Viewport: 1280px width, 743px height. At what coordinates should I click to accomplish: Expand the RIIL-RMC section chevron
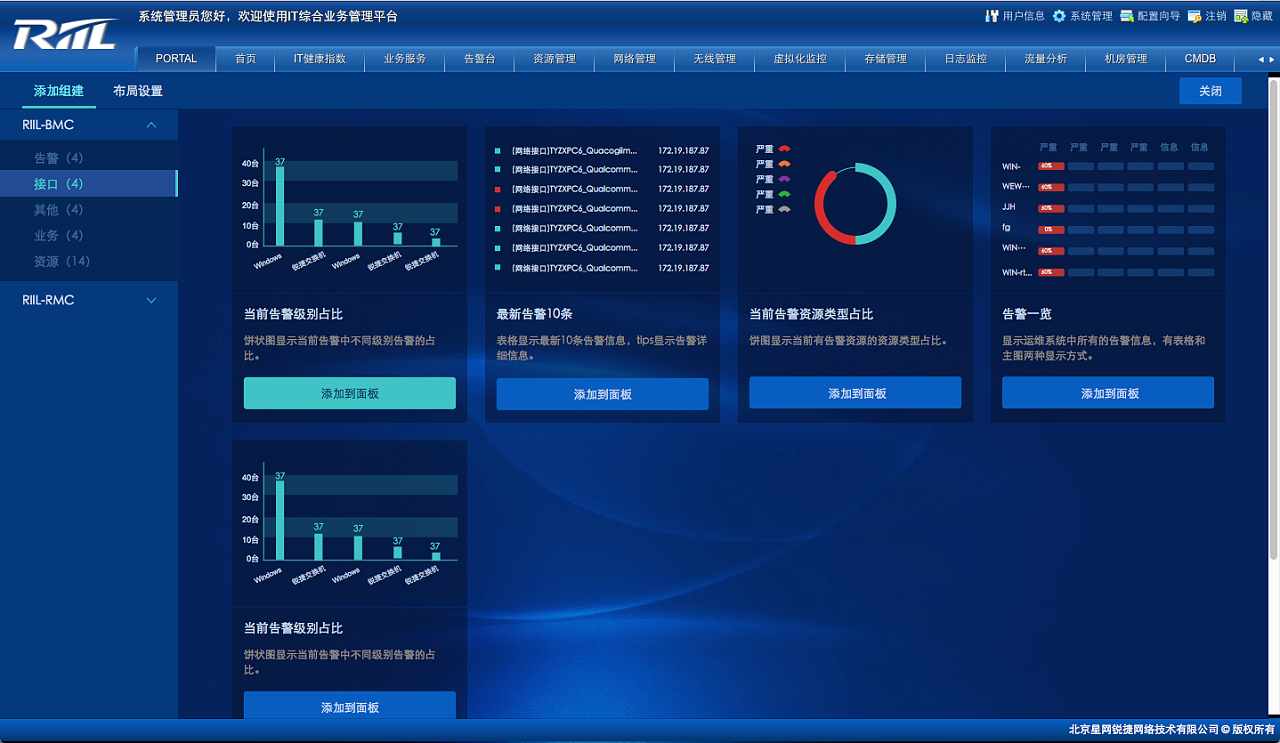(x=152, y=300)
